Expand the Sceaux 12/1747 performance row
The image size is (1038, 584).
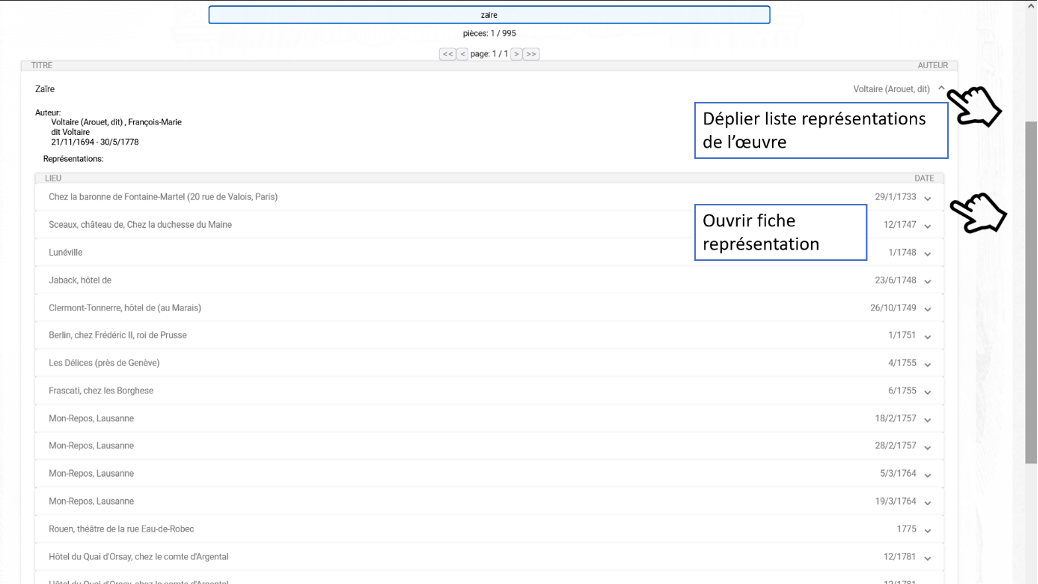[x=928, y=226]
